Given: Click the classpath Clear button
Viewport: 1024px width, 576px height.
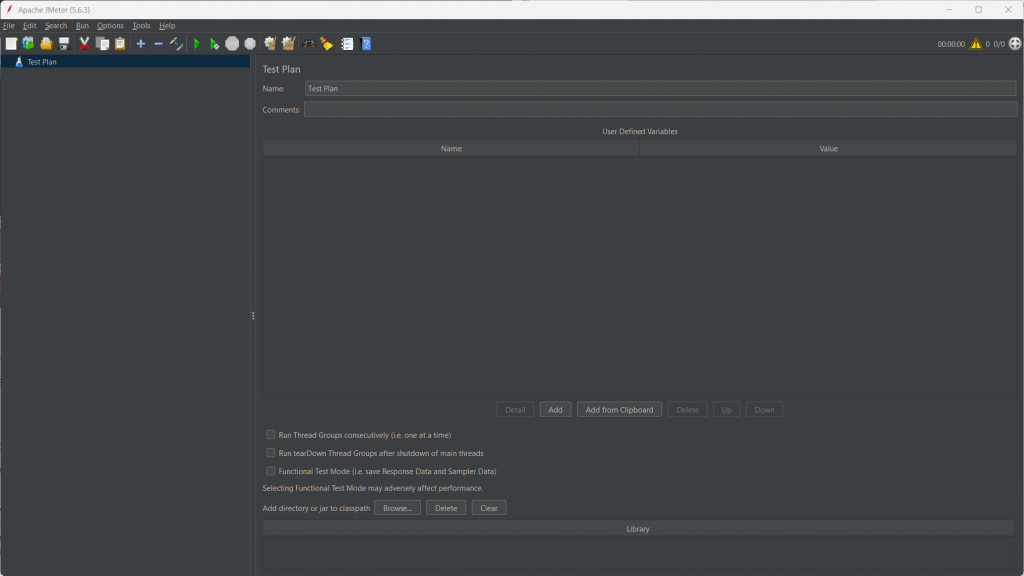Looking at the screenshot, I should coord(488,508).
